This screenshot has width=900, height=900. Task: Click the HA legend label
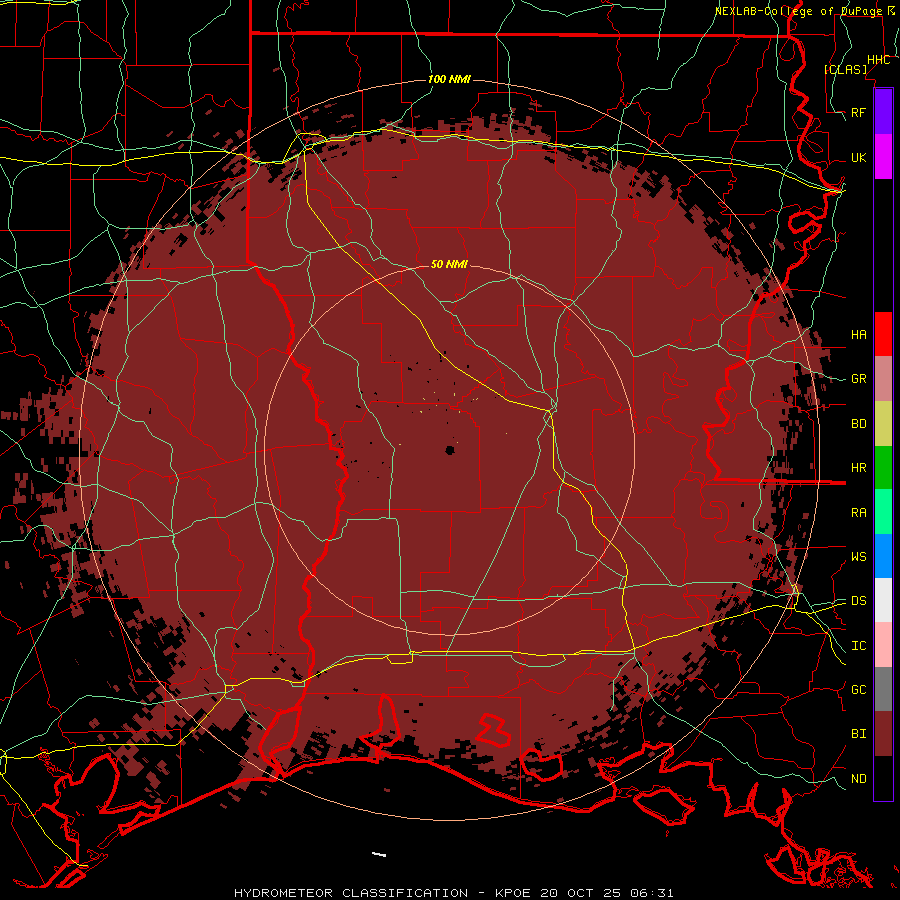point(859,334)
